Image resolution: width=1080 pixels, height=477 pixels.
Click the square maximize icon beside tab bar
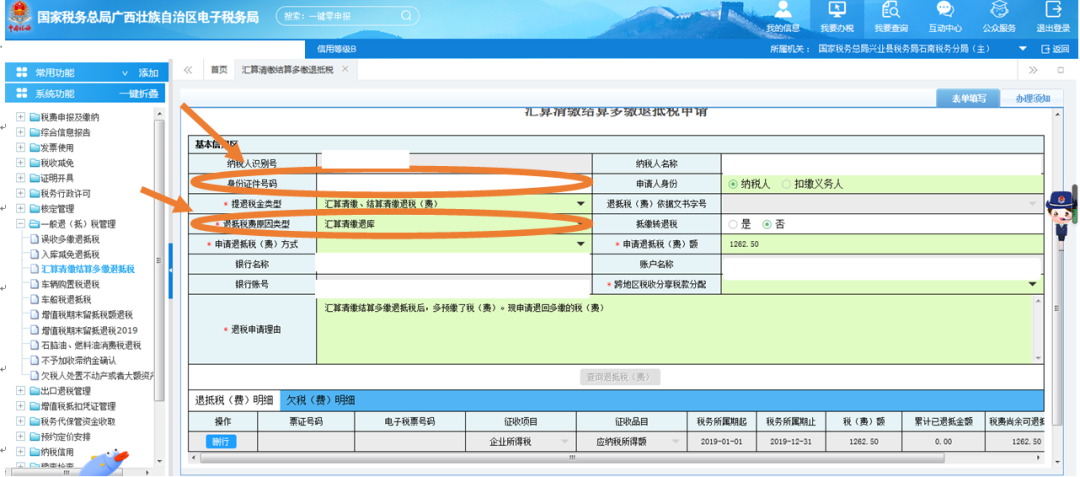pyautogui.click(x=1061, y=70)
